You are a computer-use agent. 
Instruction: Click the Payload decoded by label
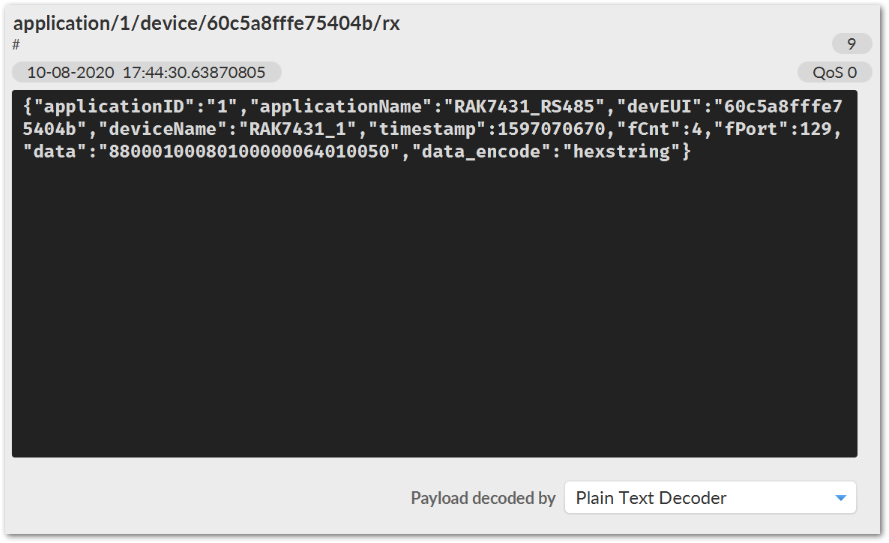(x=483, y=498)
